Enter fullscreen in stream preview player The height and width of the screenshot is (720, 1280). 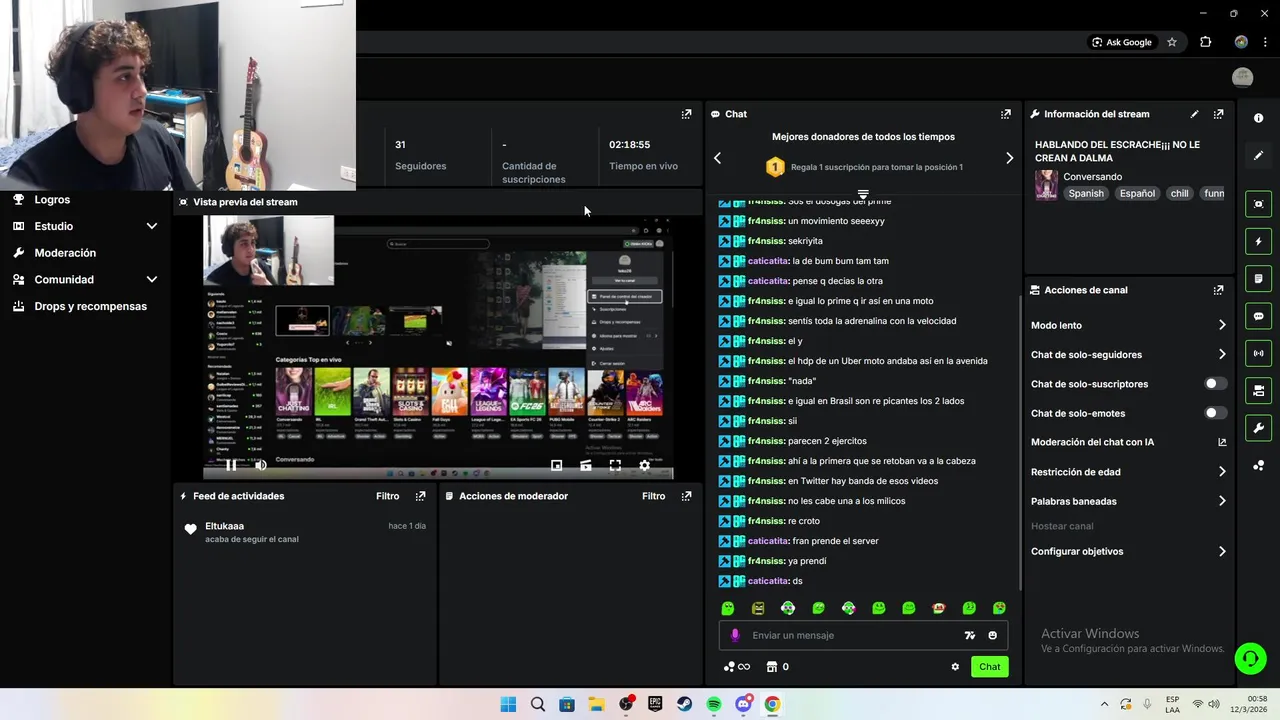tap(615, 465)
